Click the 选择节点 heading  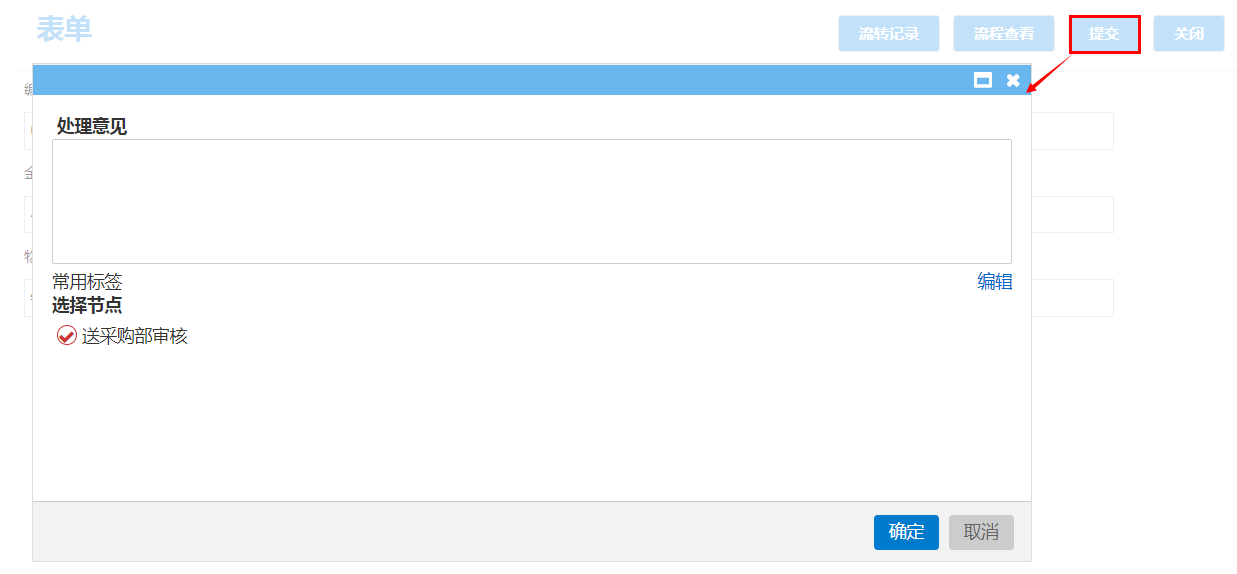click(x=87, y=305)
